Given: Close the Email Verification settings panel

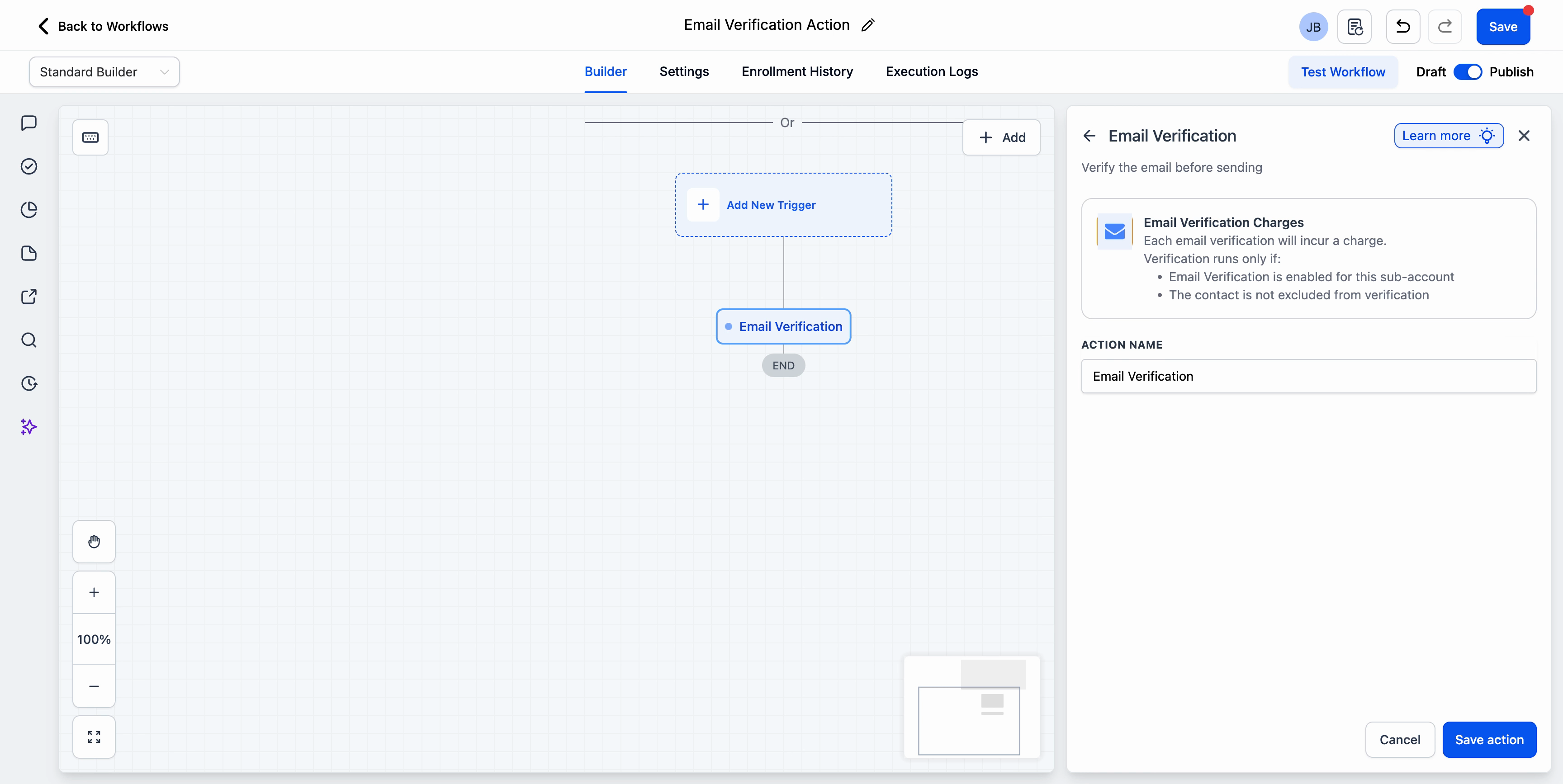Looking at the screenshot, I should (x=1524, y=135).
